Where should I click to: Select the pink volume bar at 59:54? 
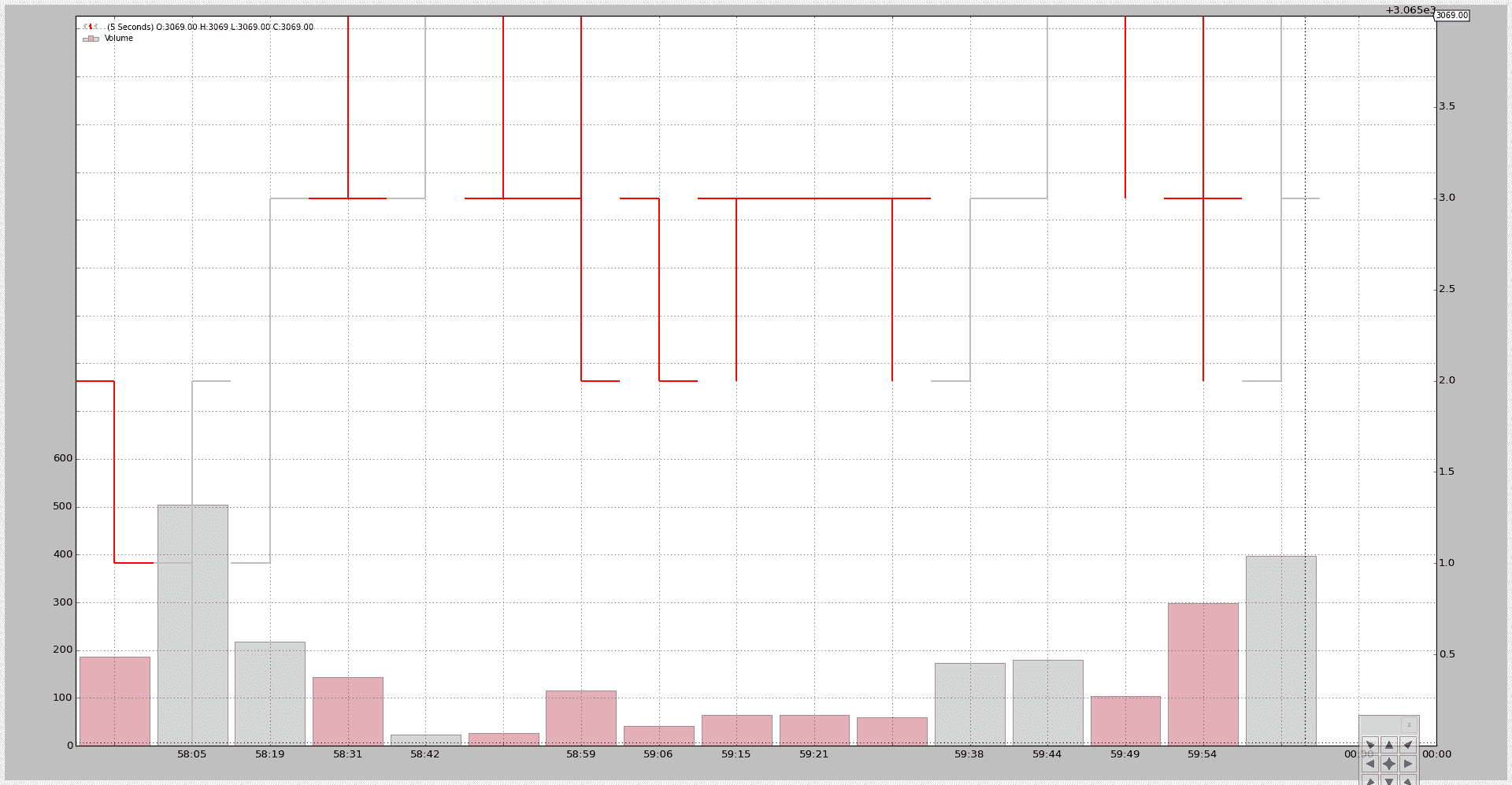1203,674
